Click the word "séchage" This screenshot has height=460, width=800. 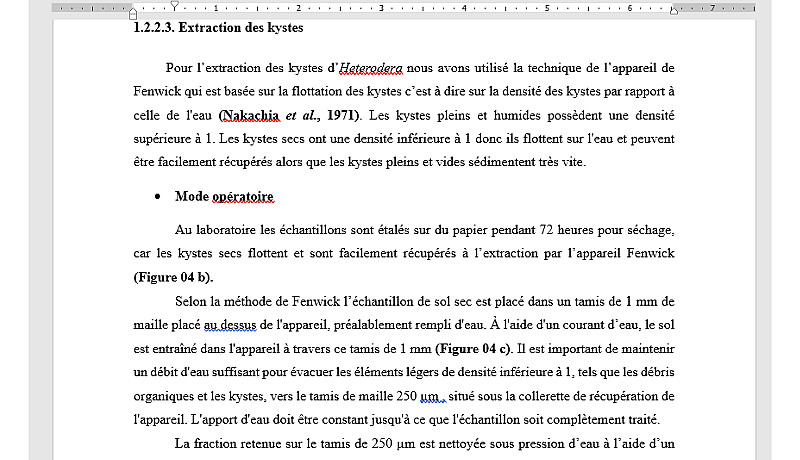tap(650, 230)
